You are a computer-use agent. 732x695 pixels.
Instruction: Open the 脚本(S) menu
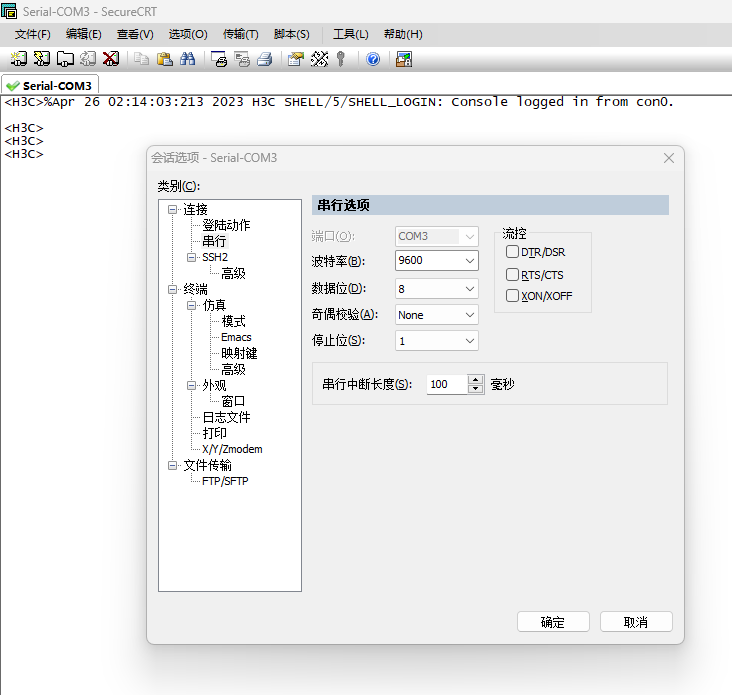tap(291, 34)
